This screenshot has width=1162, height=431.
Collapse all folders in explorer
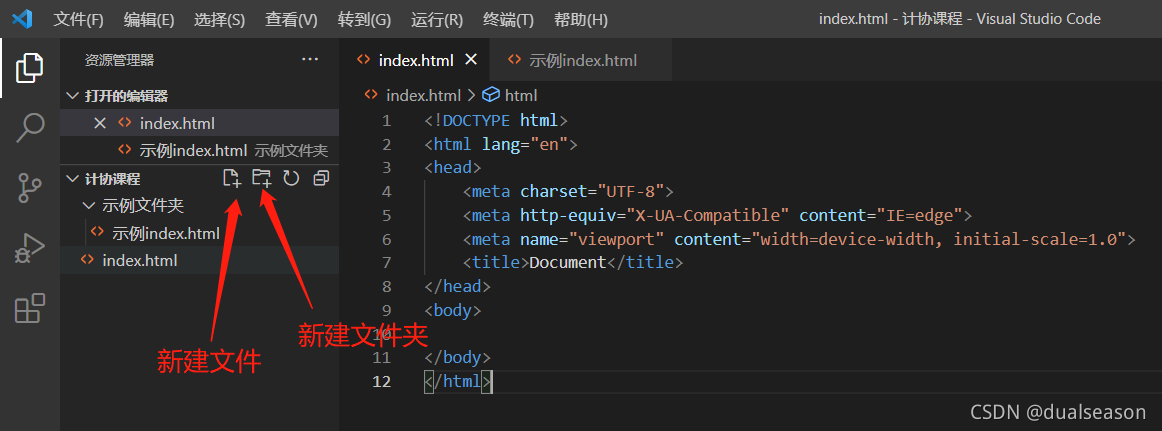(x=321, y=178)
